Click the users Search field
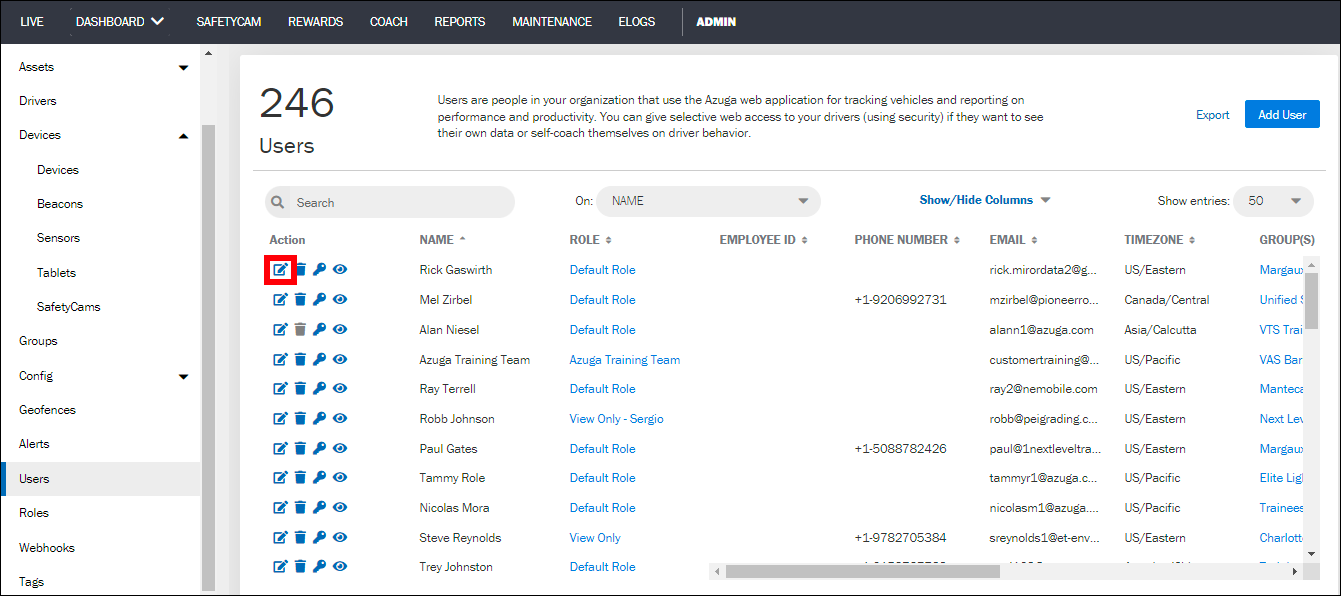 pos(390,202)
